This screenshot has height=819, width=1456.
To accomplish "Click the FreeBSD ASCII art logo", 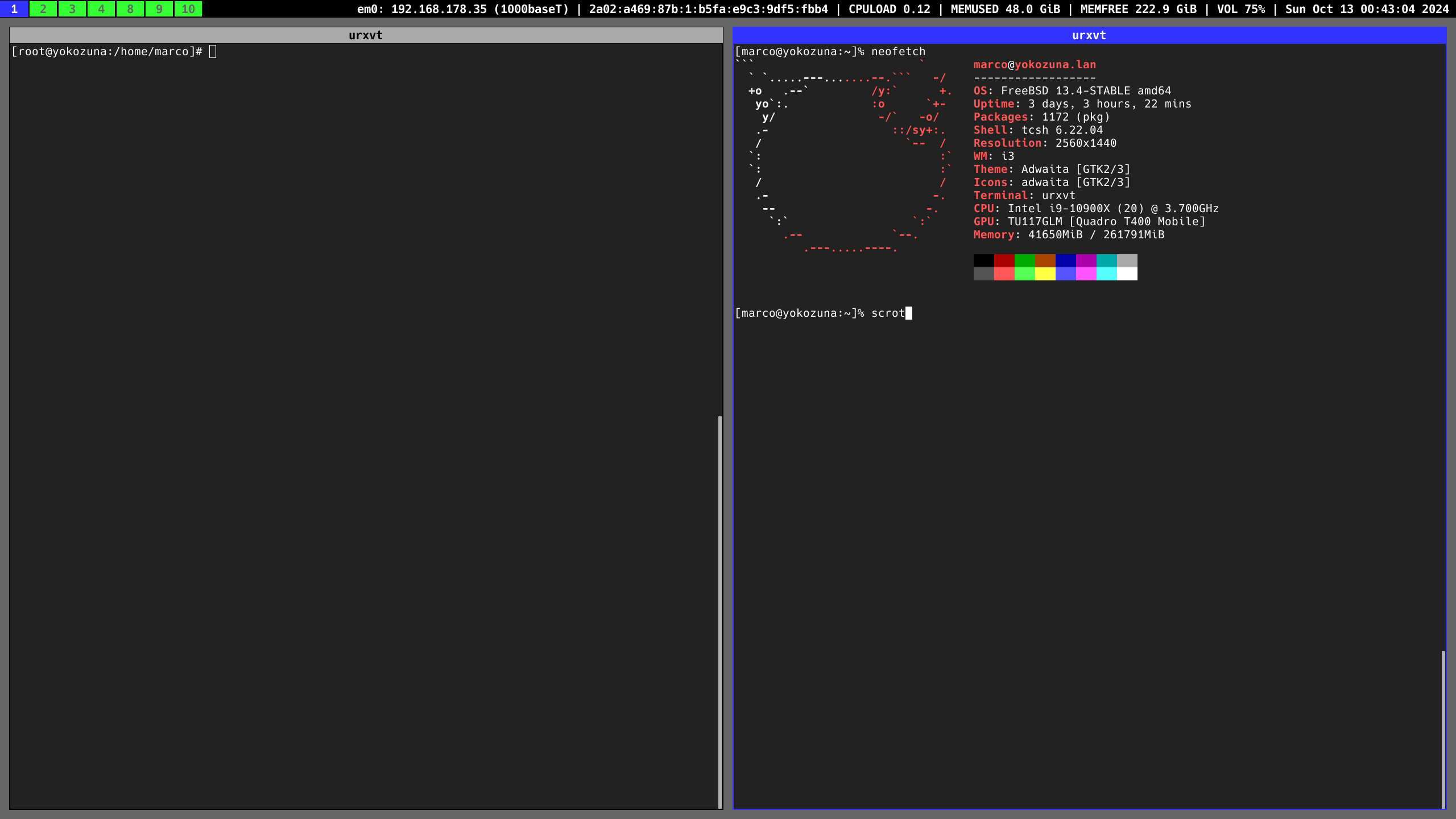I will [843, 156].
